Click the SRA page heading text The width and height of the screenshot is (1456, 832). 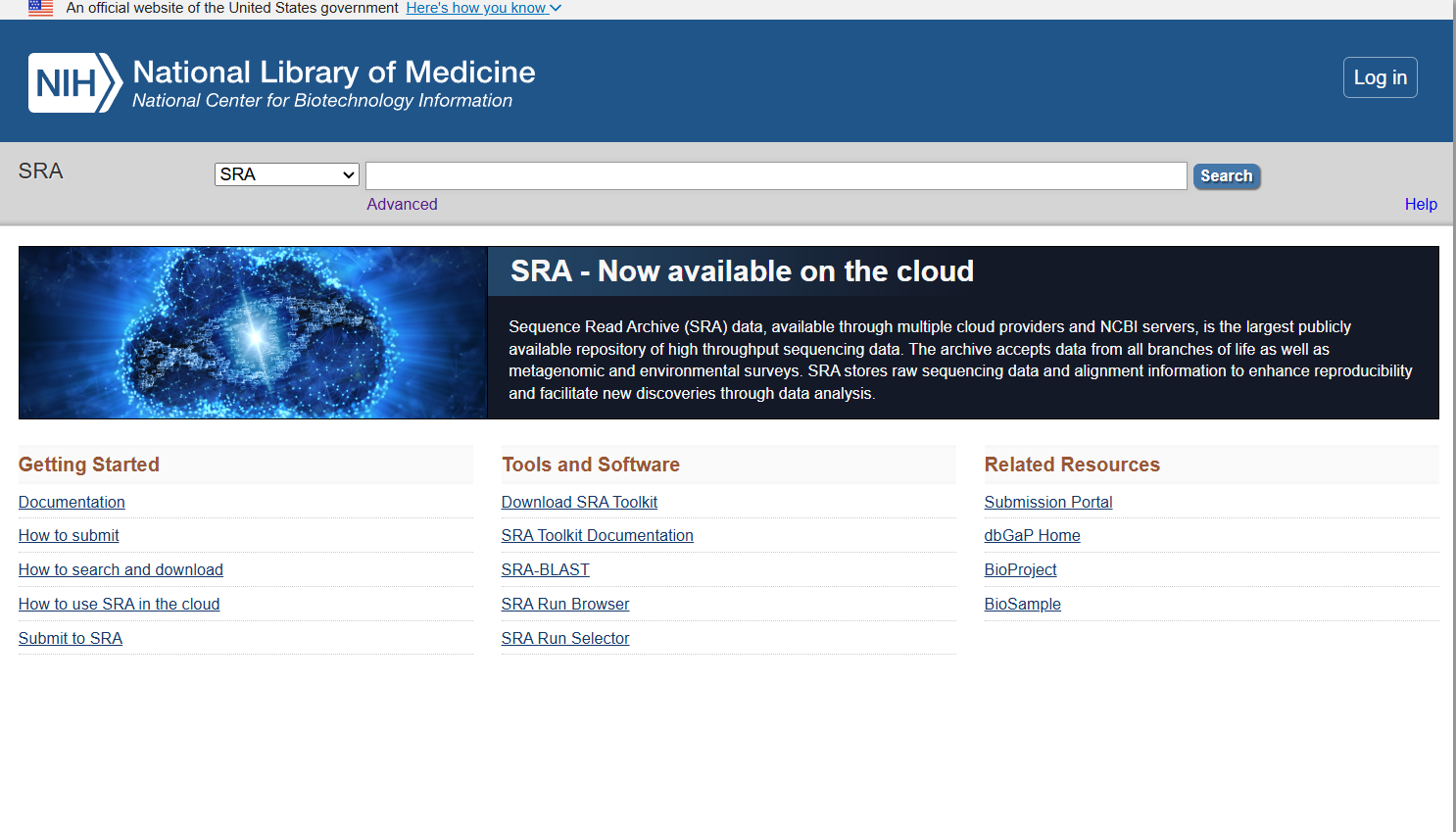pos(40,171)
